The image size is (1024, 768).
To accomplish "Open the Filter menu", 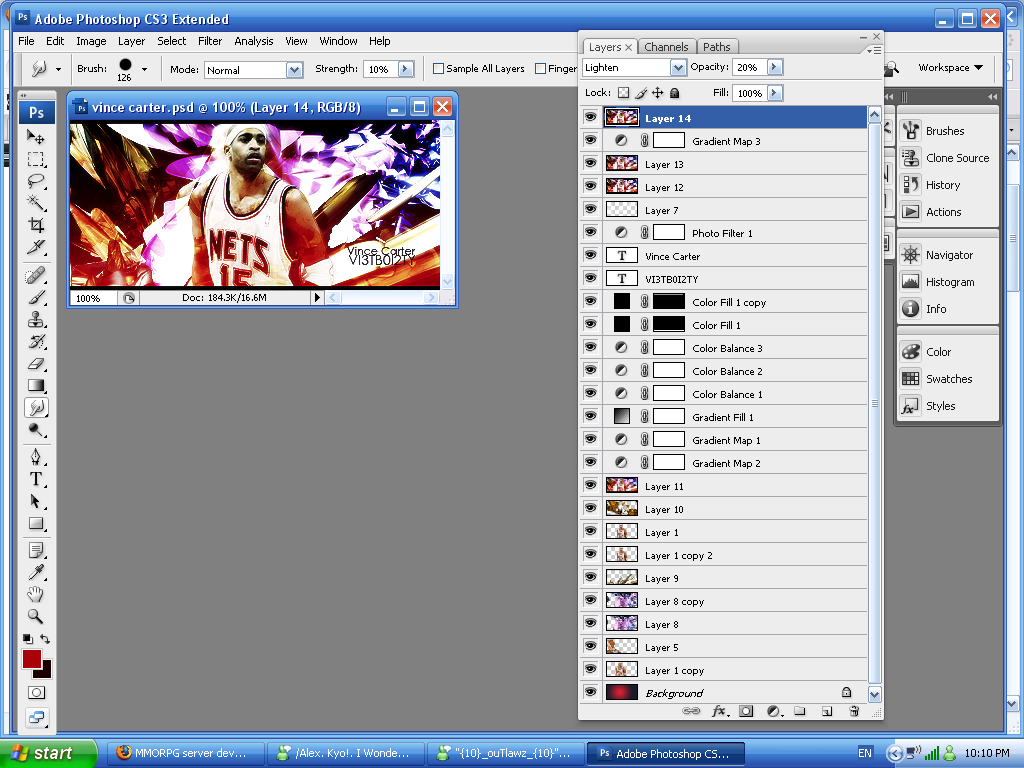I will click(x=210, y=41).
